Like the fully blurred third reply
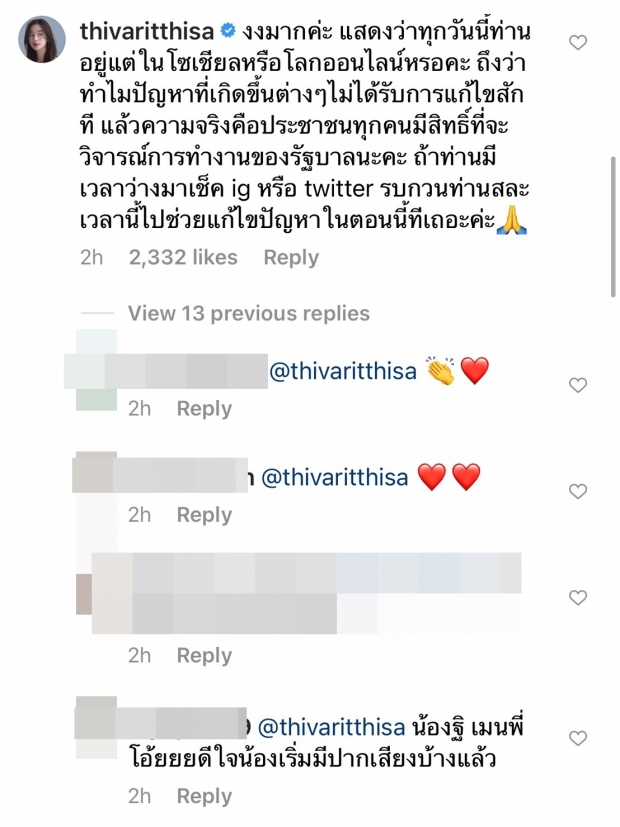The height and width of the screenshot is (827, 620). [578, 597]
